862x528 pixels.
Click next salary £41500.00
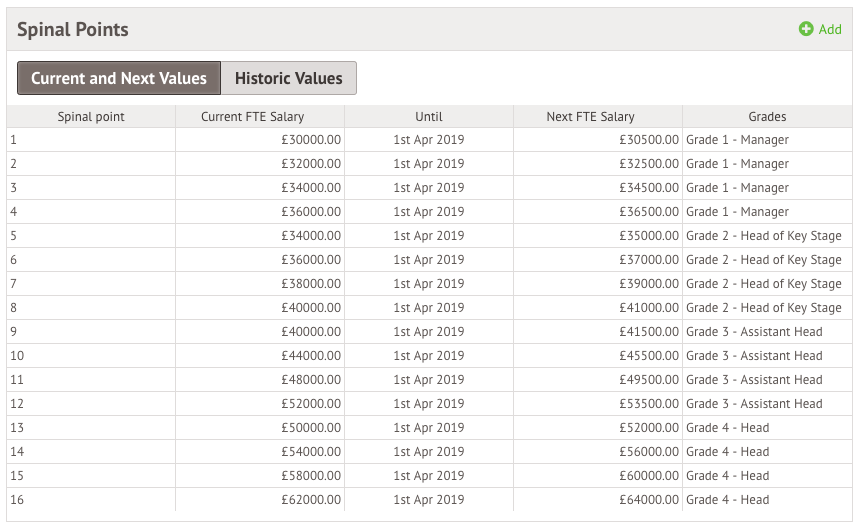pos(649,332)
